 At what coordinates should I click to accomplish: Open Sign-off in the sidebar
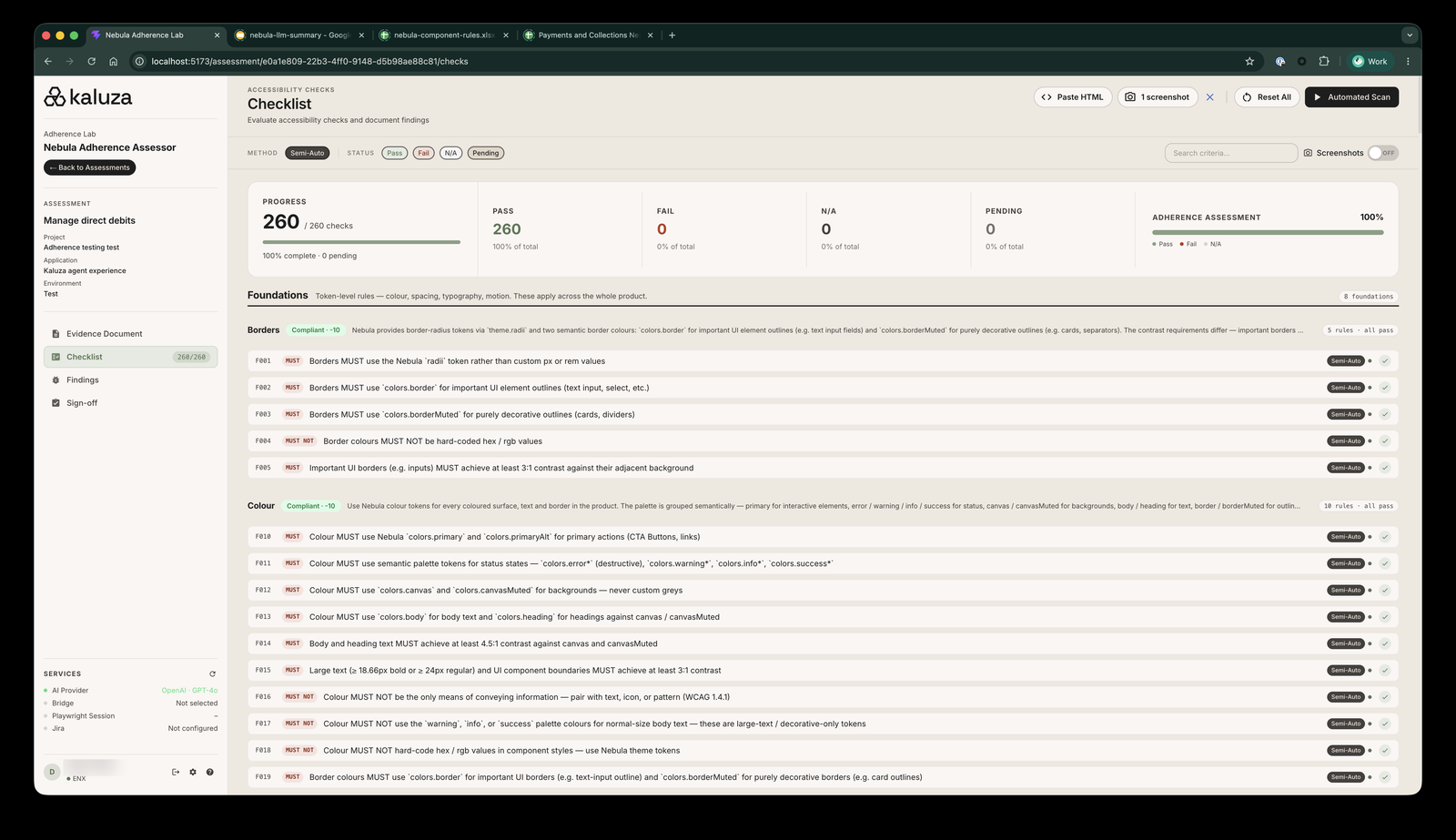(x=130, y=403)
